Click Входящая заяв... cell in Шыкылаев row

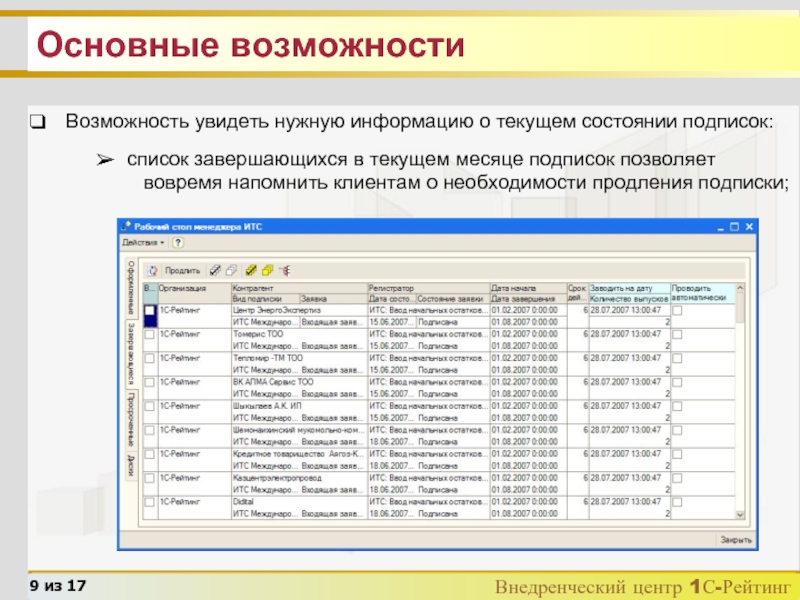pyautogui.click(x=333, y=418)
